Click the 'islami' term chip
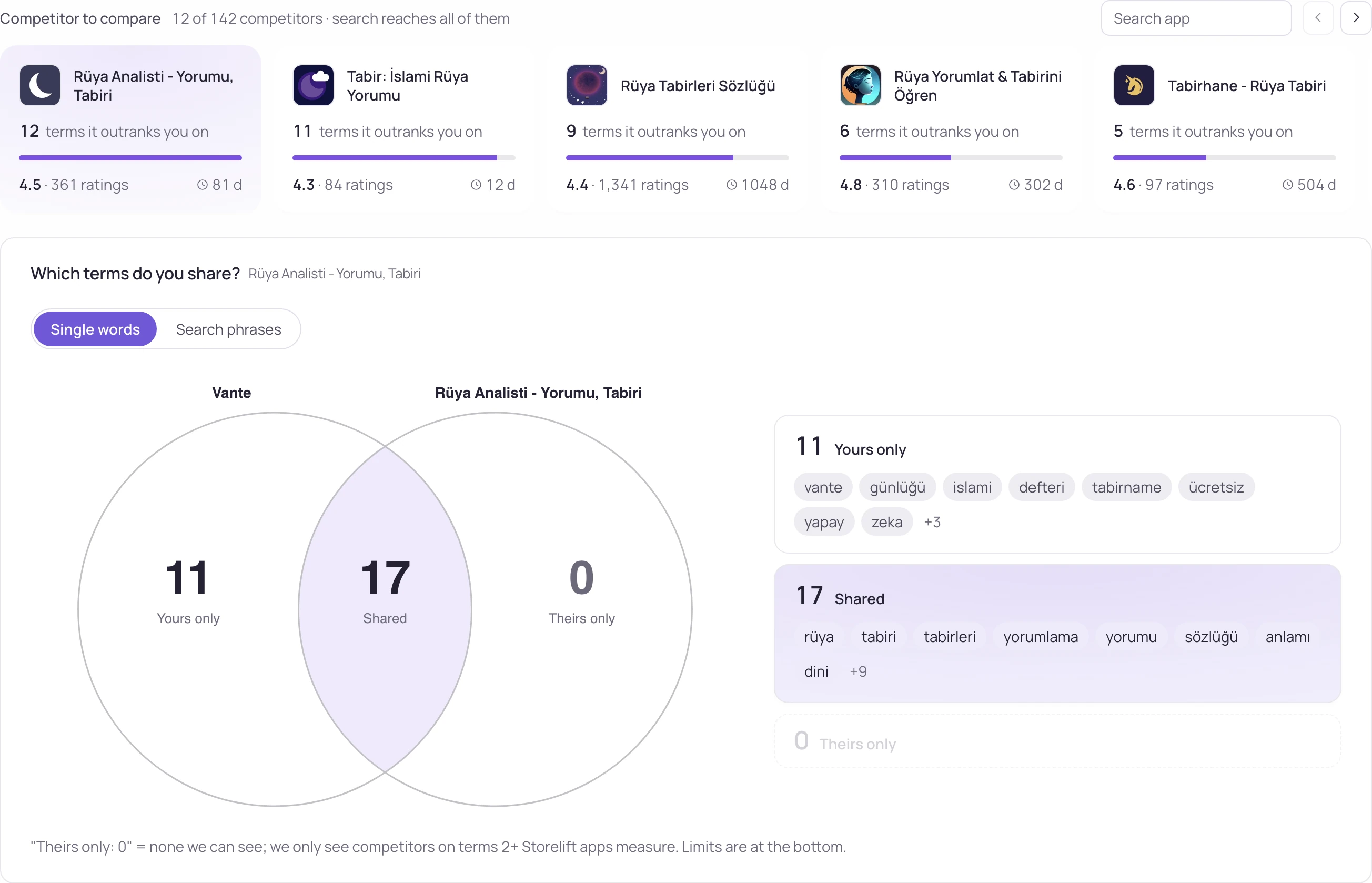Image resolution: width=1372 pixels, height=883 pixels. click(972, 487)
